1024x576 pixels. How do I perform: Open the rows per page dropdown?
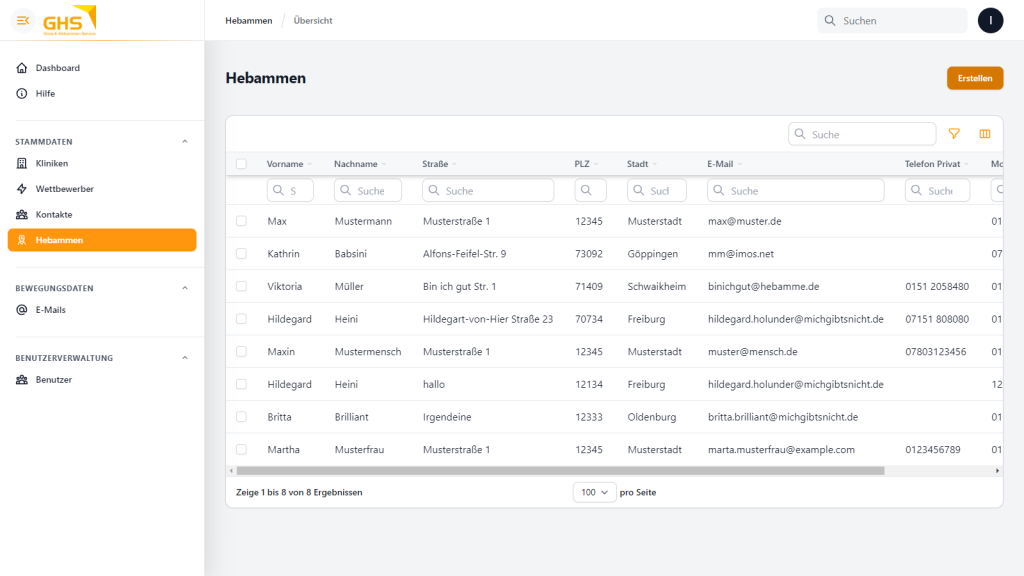coord(595,492)
